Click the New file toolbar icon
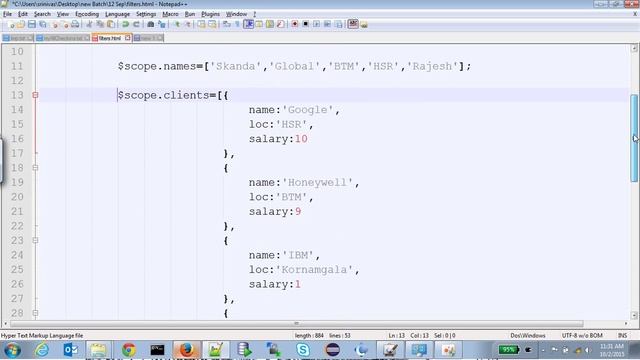640x360 pixels. pos(11,24)
